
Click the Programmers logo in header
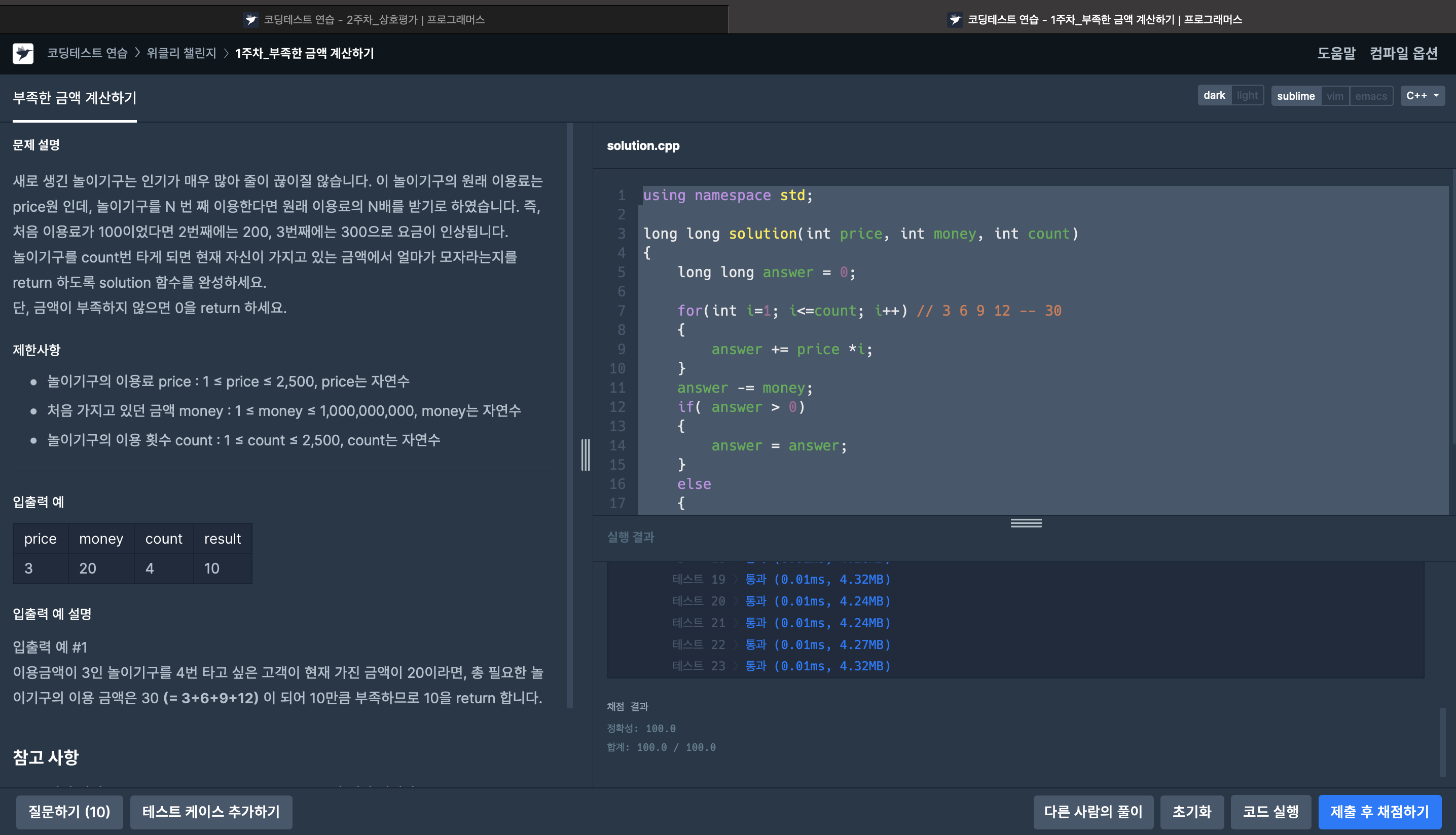(23, 53)
